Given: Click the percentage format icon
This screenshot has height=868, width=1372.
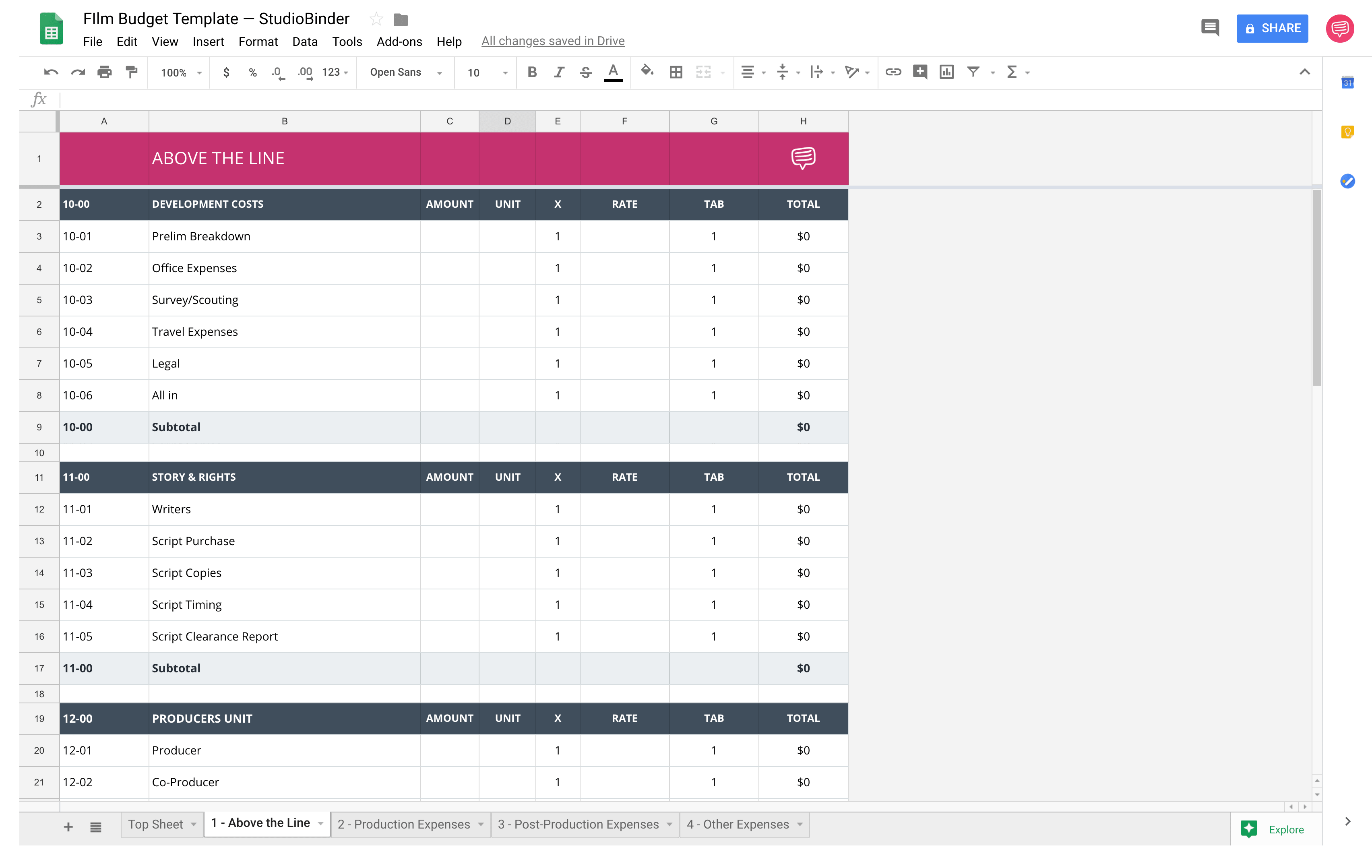Looking at the screenshot, I should [249, 71].
